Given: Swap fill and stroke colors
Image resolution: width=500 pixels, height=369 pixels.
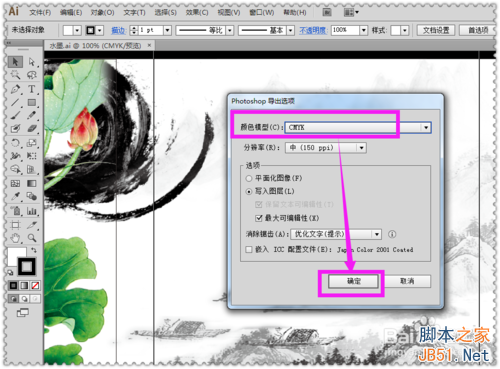Looking at the screenshot, I should click(34, 250).
